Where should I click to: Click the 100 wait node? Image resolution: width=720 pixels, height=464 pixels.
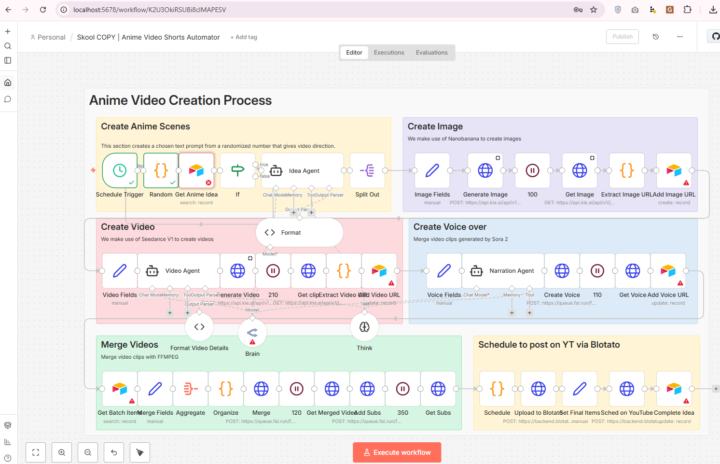pyautogui.click(x=532, y=170)
